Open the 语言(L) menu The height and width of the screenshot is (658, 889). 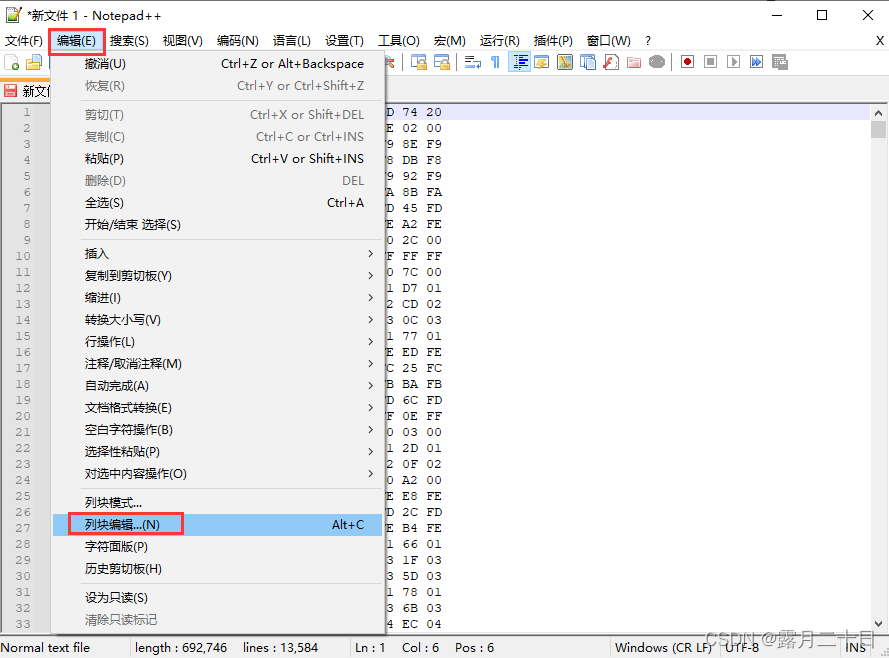click(x=291, y=41)
